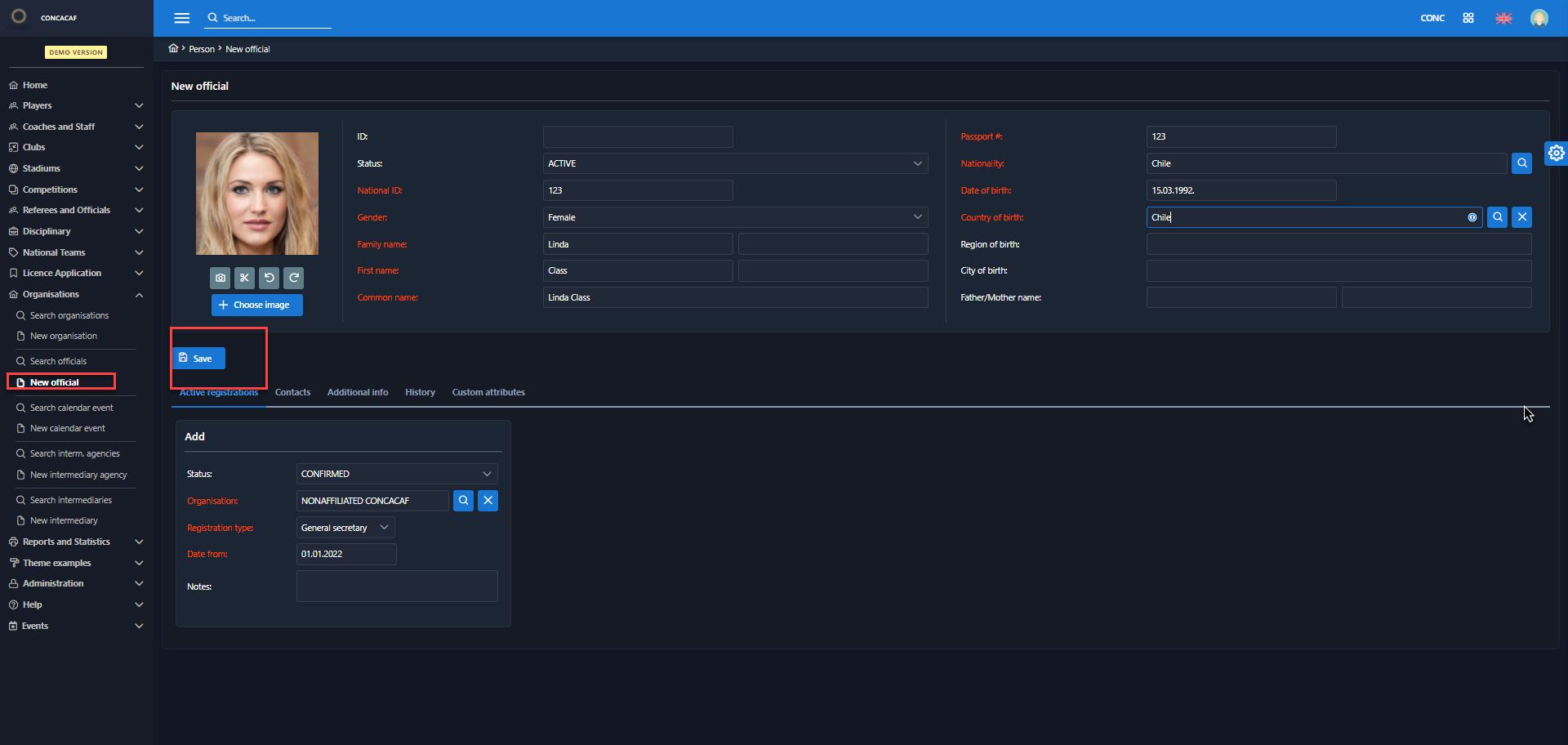Clear Country of birth with X icon
The width and height of the screenshot is (1568, 745).
pos(1521,217)
